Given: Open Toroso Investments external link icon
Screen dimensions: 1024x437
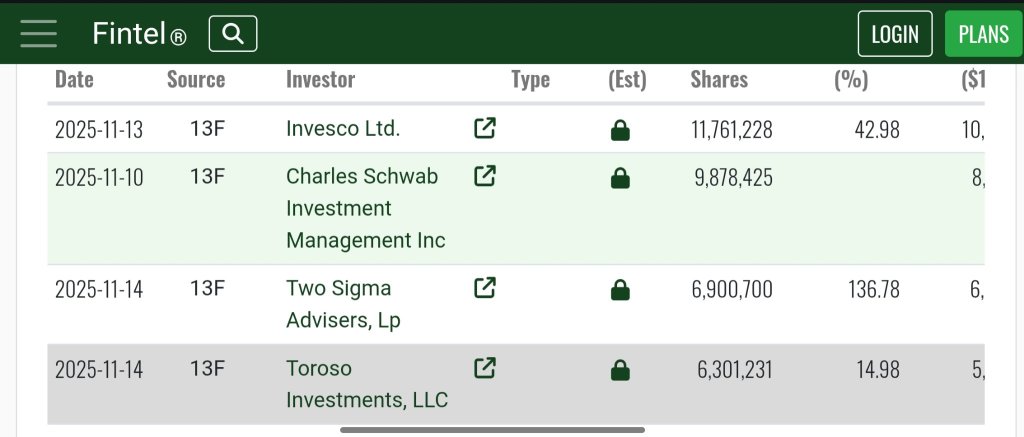Looking at the screenshot, I should click(x=484, y=368).
